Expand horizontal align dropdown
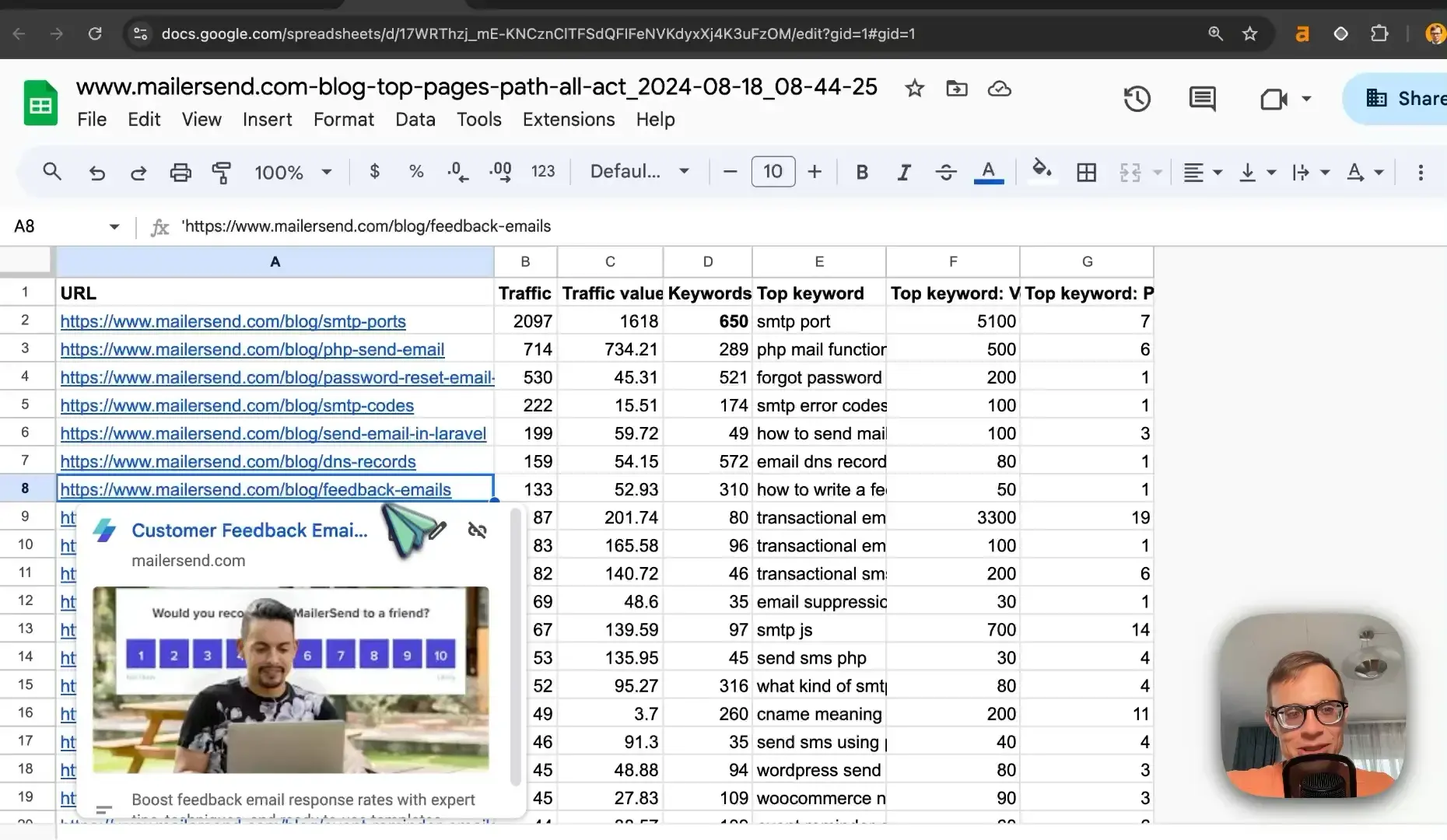This screenshot has height=840, width=1447. [x=1218, y=172]
